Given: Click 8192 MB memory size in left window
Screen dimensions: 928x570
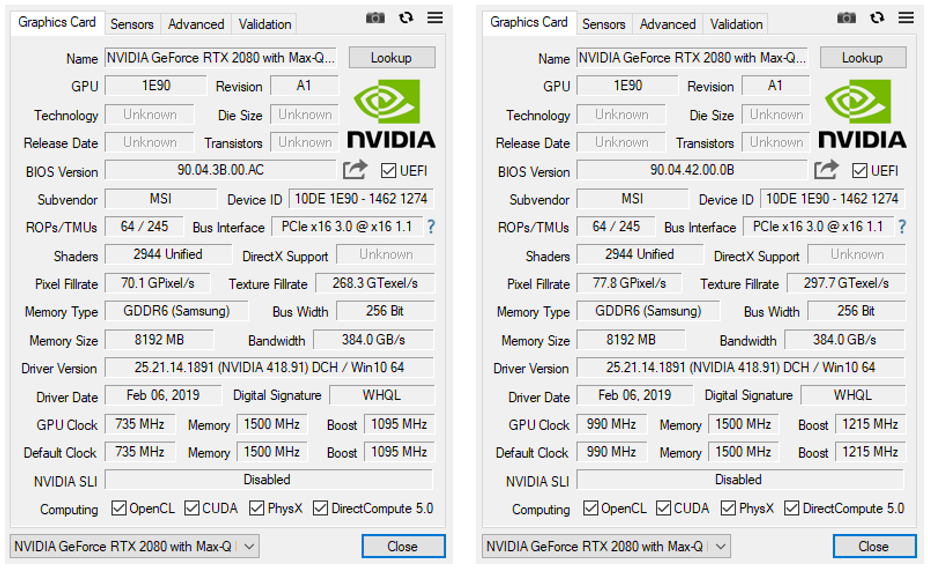Looking at the screenshot, I should click(x=159, y=340).
